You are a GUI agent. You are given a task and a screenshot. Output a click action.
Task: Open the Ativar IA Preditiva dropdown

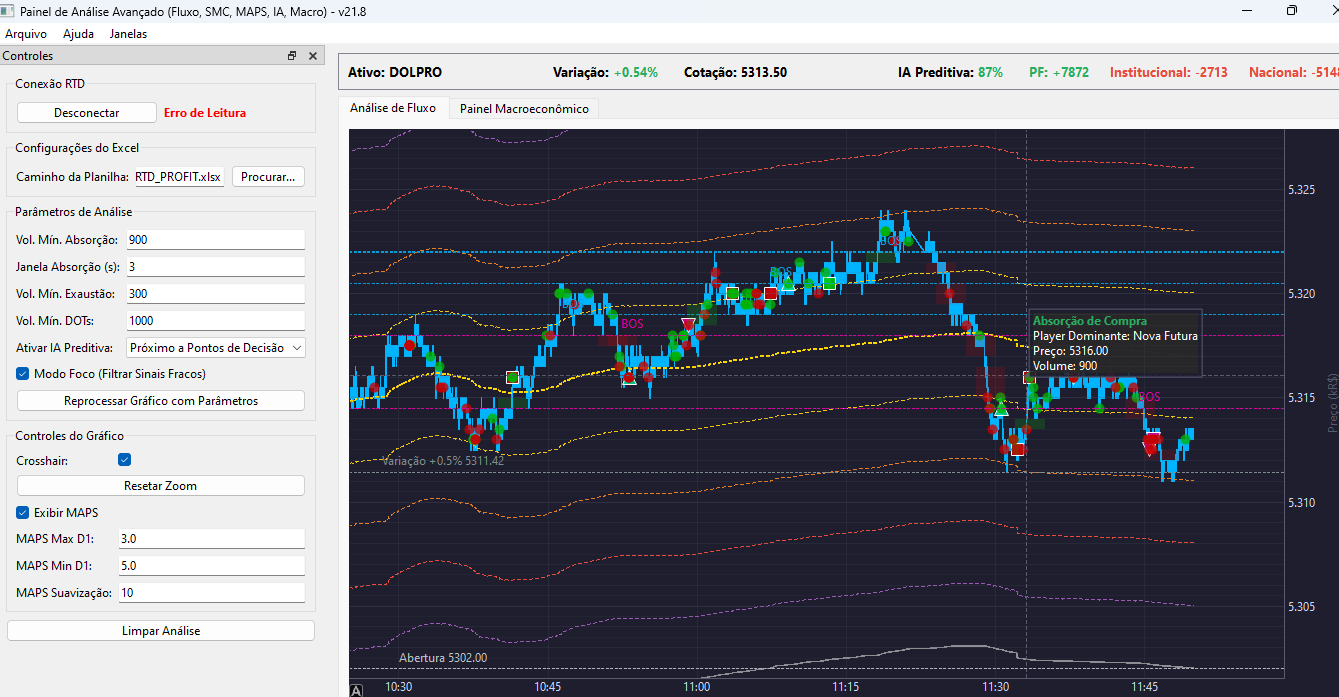pos(216,348)
